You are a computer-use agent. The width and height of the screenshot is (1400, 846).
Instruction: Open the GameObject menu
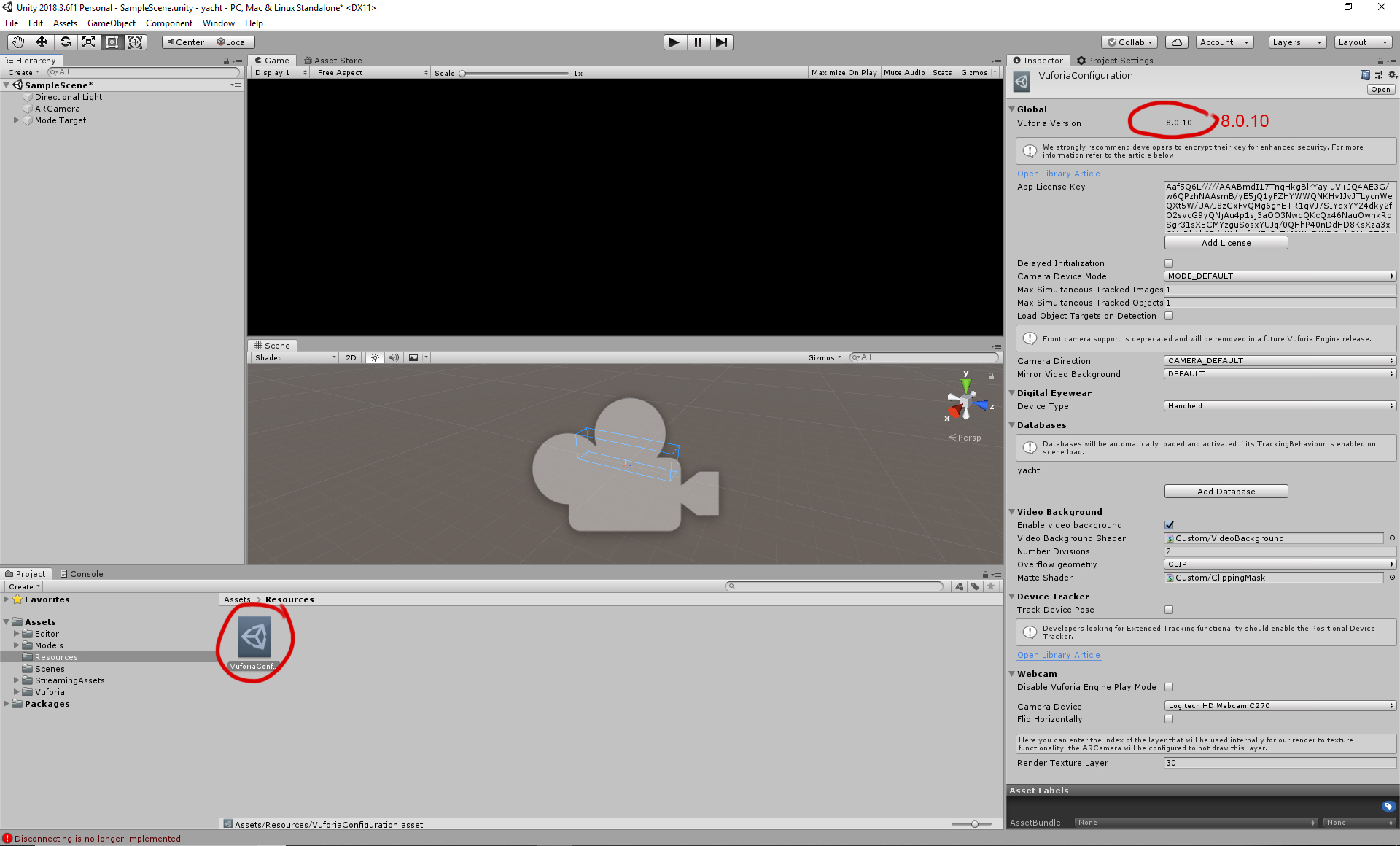[111, 23]
